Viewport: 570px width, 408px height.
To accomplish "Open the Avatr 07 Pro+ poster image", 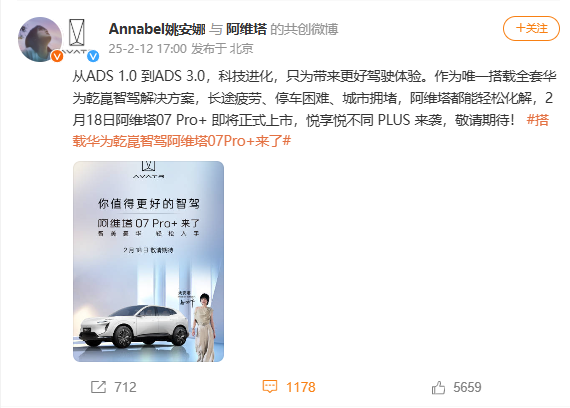I will point(148,261).
